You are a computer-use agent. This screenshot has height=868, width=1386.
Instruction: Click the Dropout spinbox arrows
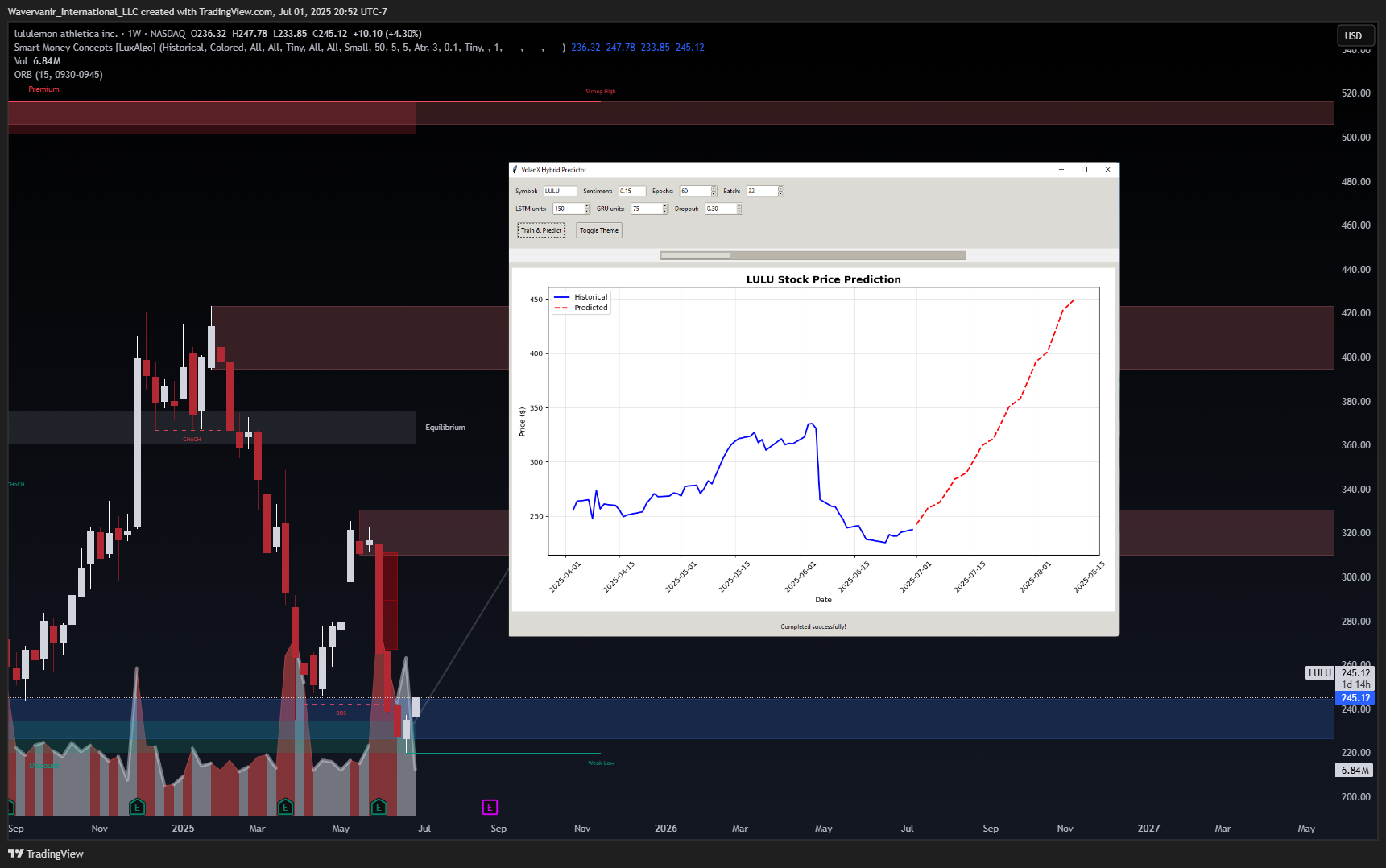[x=739, y=209]
